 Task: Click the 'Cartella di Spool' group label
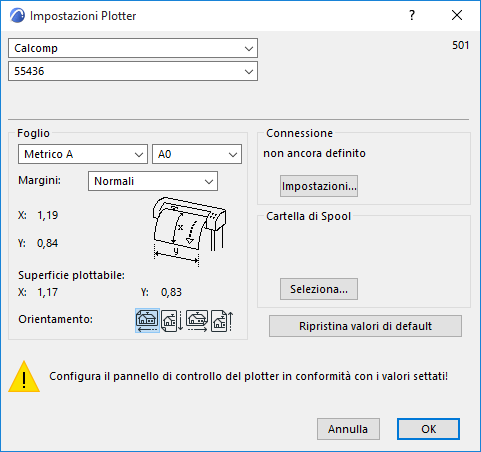[x=308, y=216]
